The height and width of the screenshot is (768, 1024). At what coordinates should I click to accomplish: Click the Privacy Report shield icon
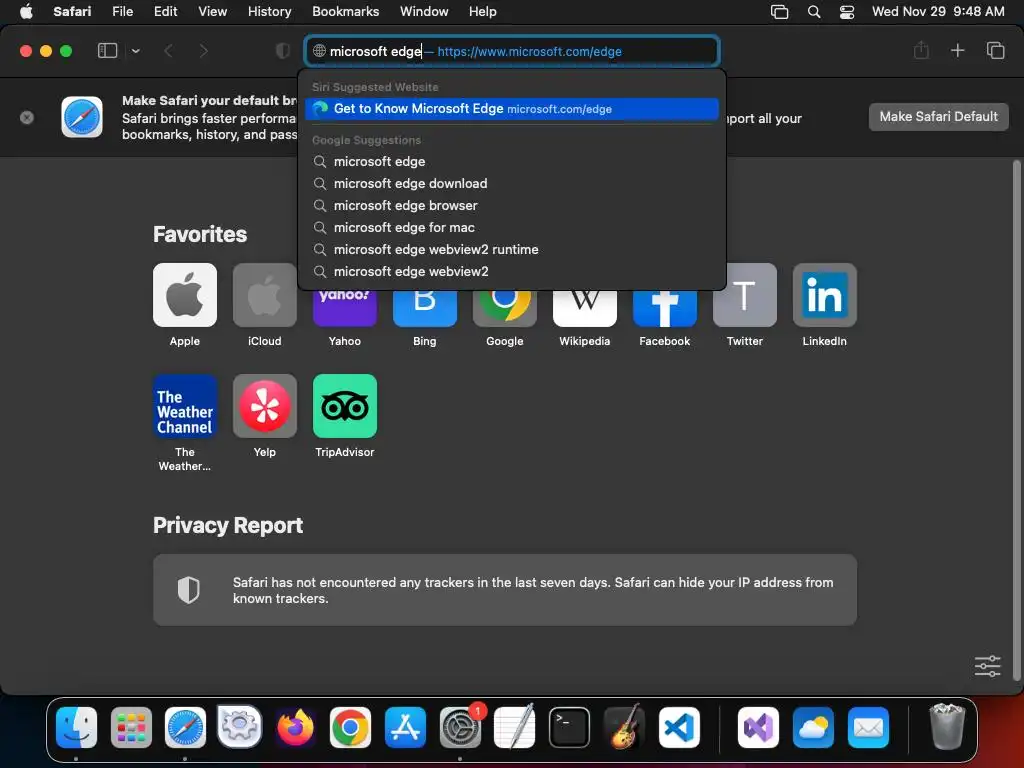coord(189,590)
